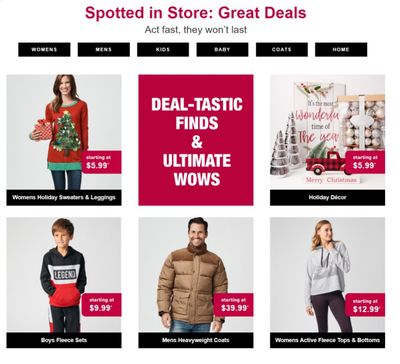Click the $12.99 starting price badge
Viewport: 400px width, 364px height.
[x=365, y=305]
